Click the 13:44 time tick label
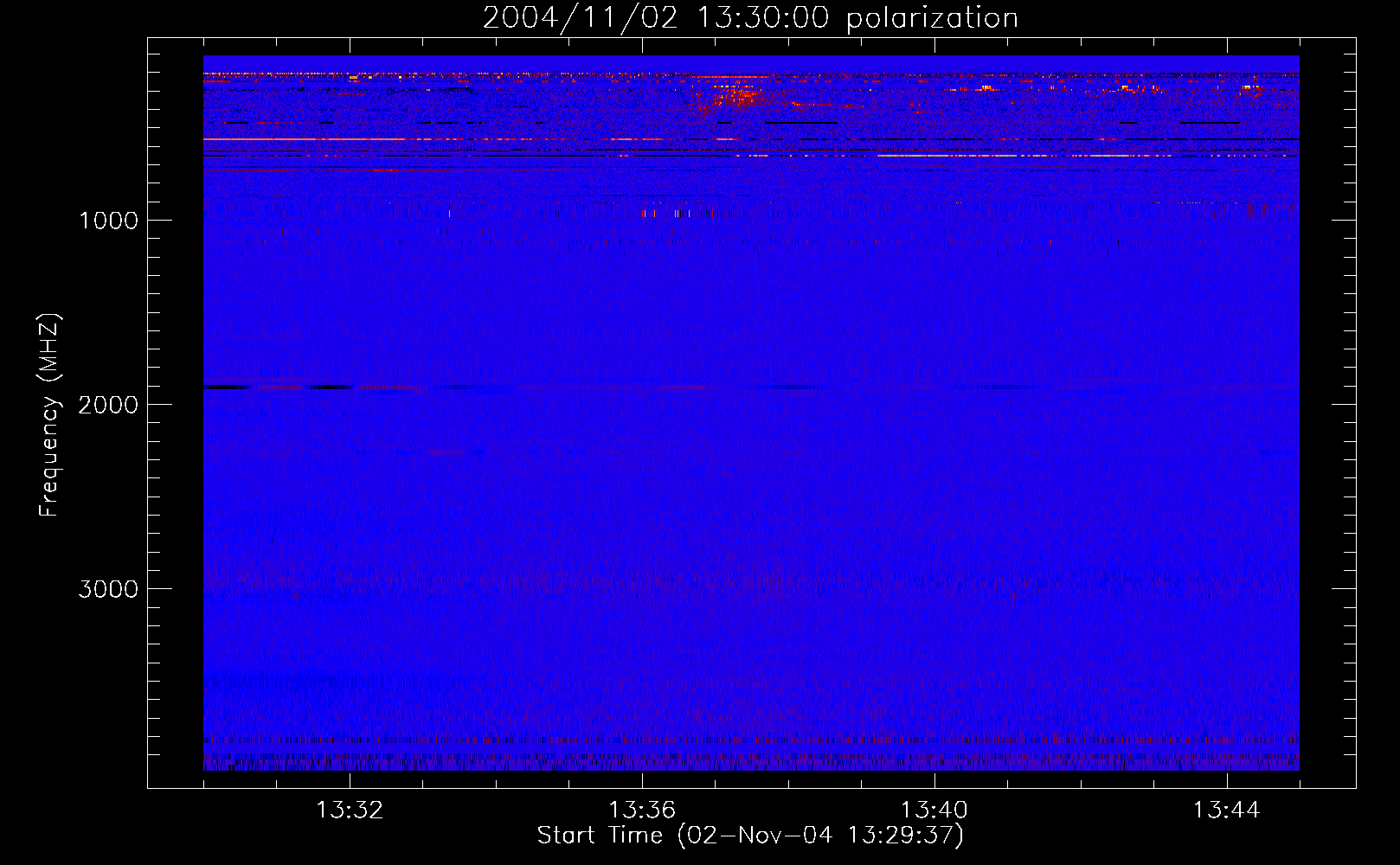1400x865 pixels. pyautogui.click(x=1227, y=811)
